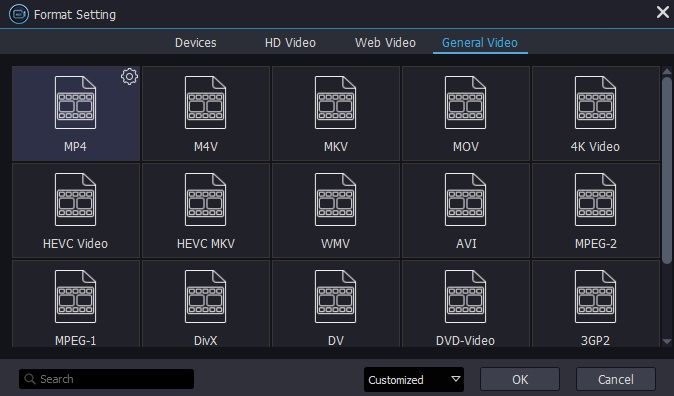Screen dimensions: 674x396
Task: Click the scrollbar up arrow
Action: 667,71
